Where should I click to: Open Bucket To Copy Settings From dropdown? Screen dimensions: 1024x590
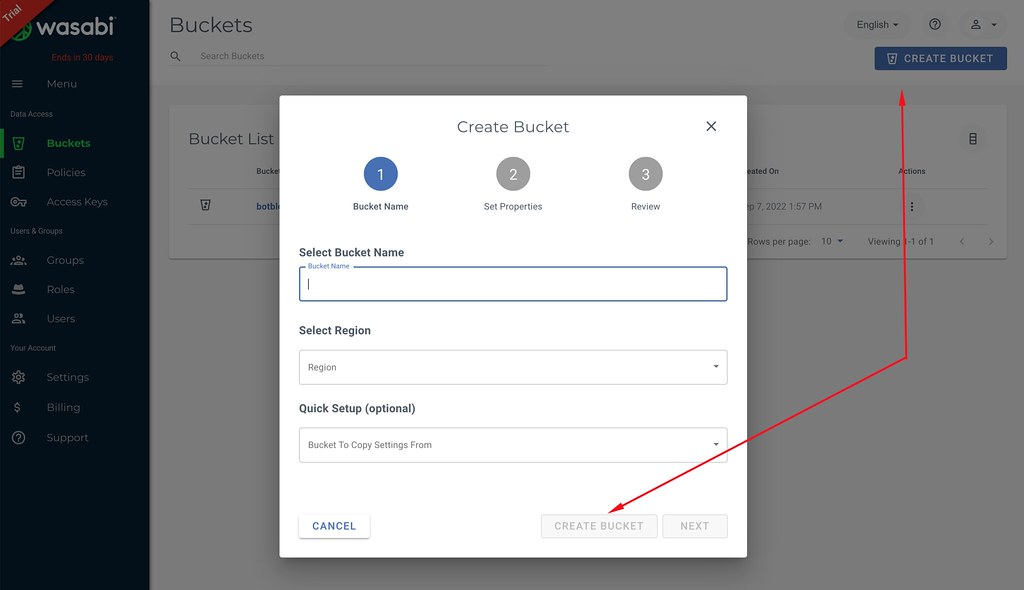[x=513, y=445]
